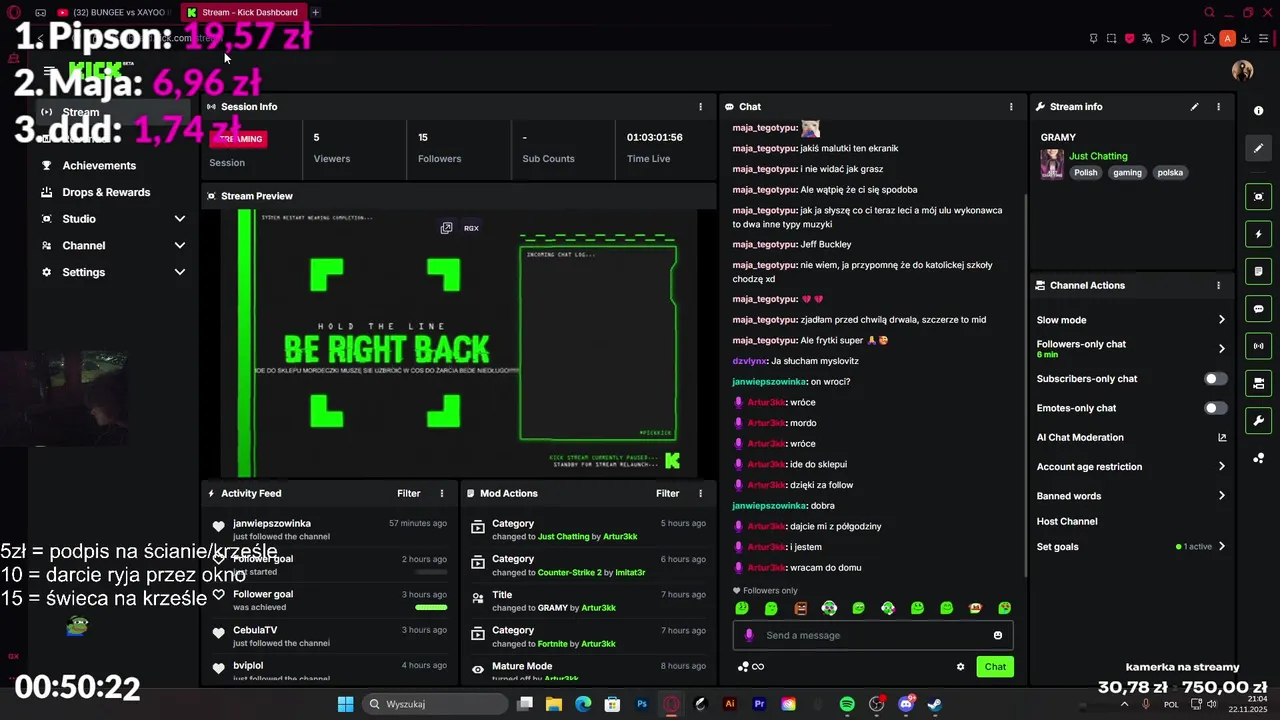The height and width of the screenshot is (720, 1280).
Task: Click Host Channel action
Action: pos(1067,521)
